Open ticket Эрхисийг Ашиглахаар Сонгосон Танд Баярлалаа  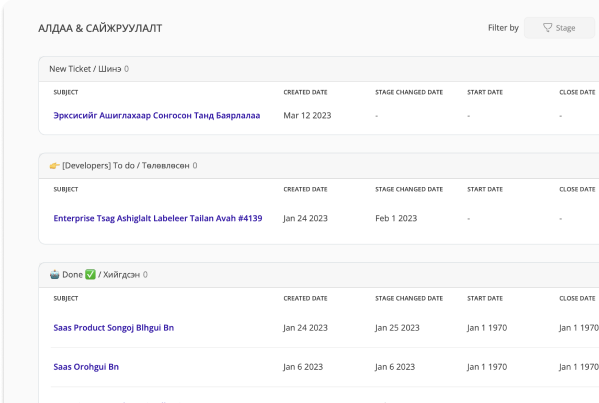click(x=157, y=115)
